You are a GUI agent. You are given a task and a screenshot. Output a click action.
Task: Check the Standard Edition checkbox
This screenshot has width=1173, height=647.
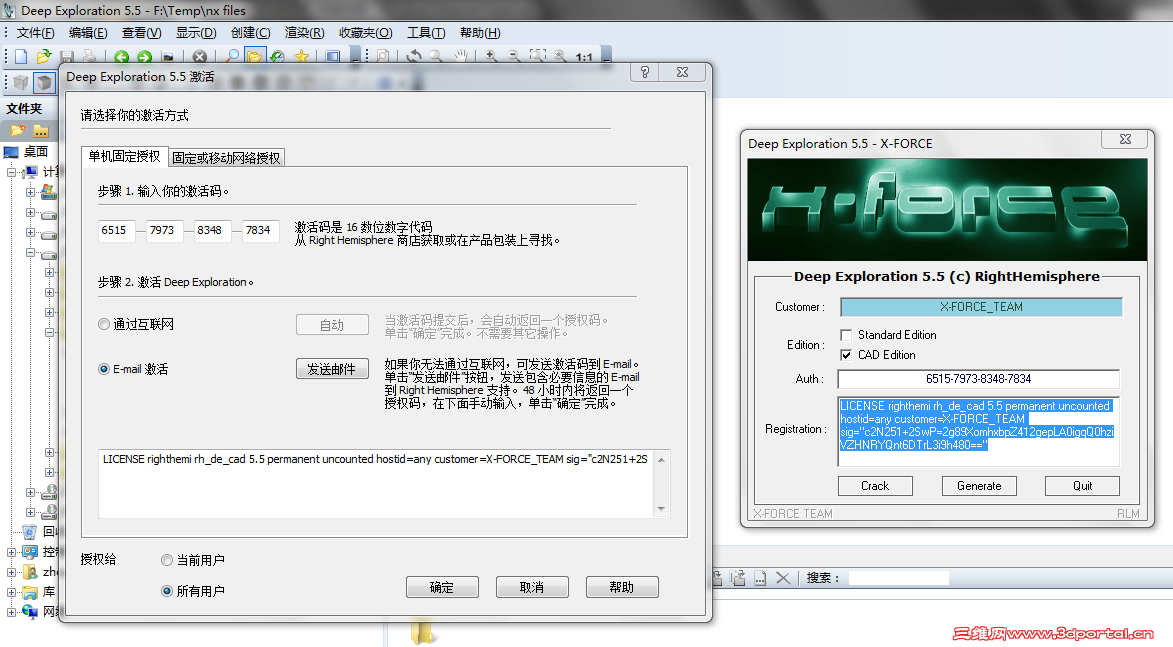click(x=846, y=334)
